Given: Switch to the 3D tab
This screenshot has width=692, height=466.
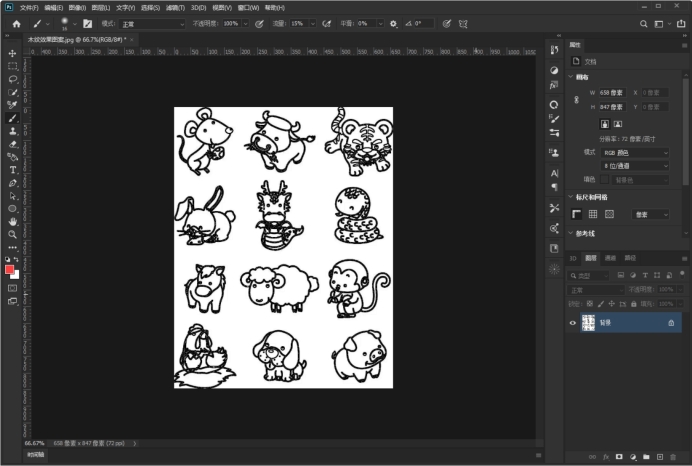Looking at the screenshot, I should [573, 258].
